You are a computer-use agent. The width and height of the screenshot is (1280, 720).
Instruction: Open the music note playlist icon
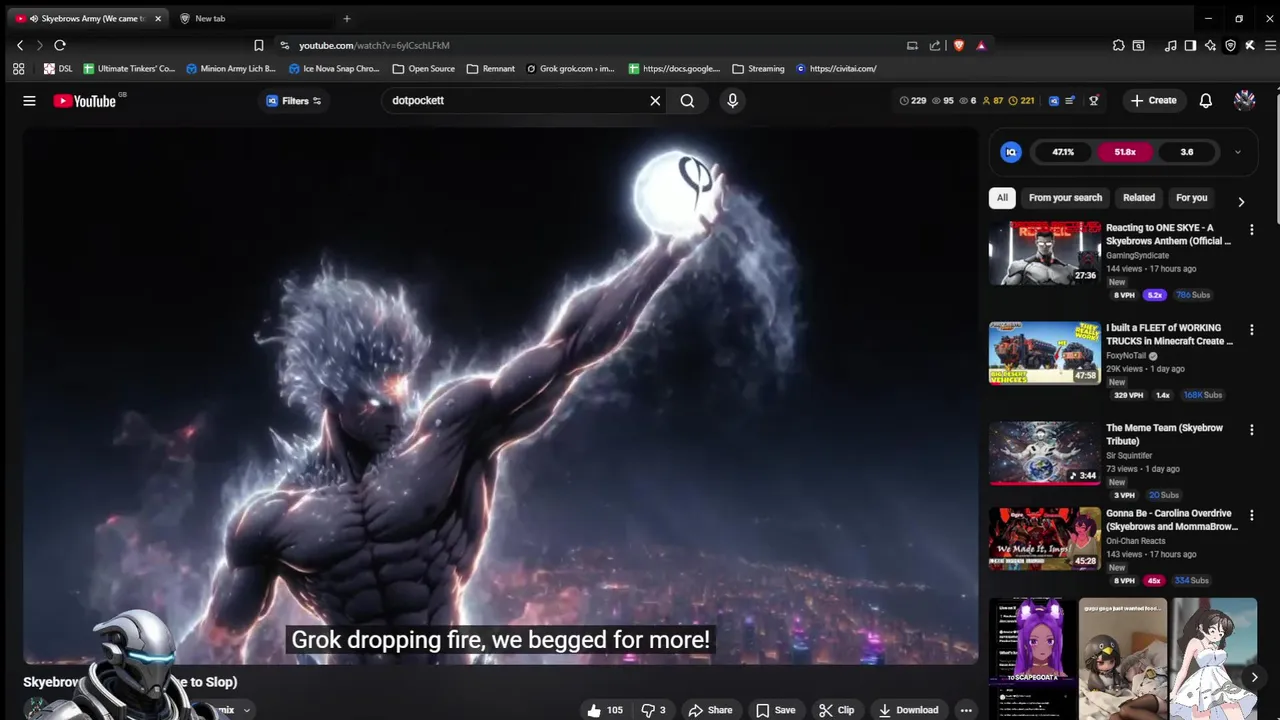click(1170, 45)
